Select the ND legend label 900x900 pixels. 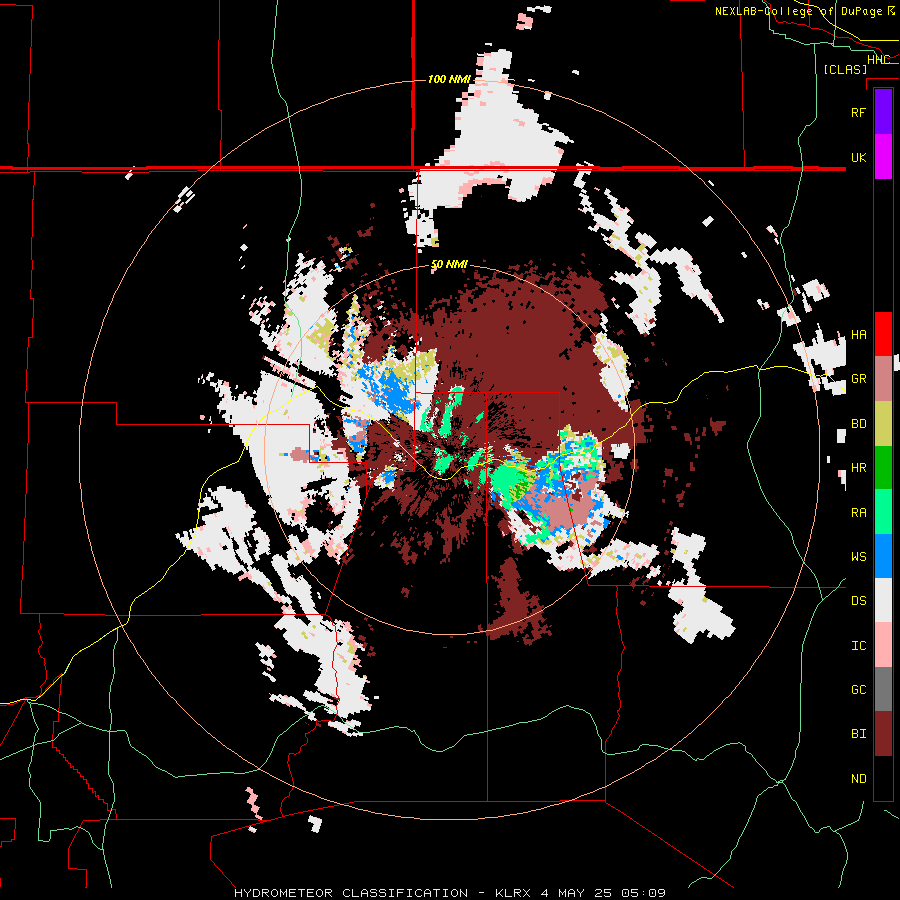[x=858, y=779]
